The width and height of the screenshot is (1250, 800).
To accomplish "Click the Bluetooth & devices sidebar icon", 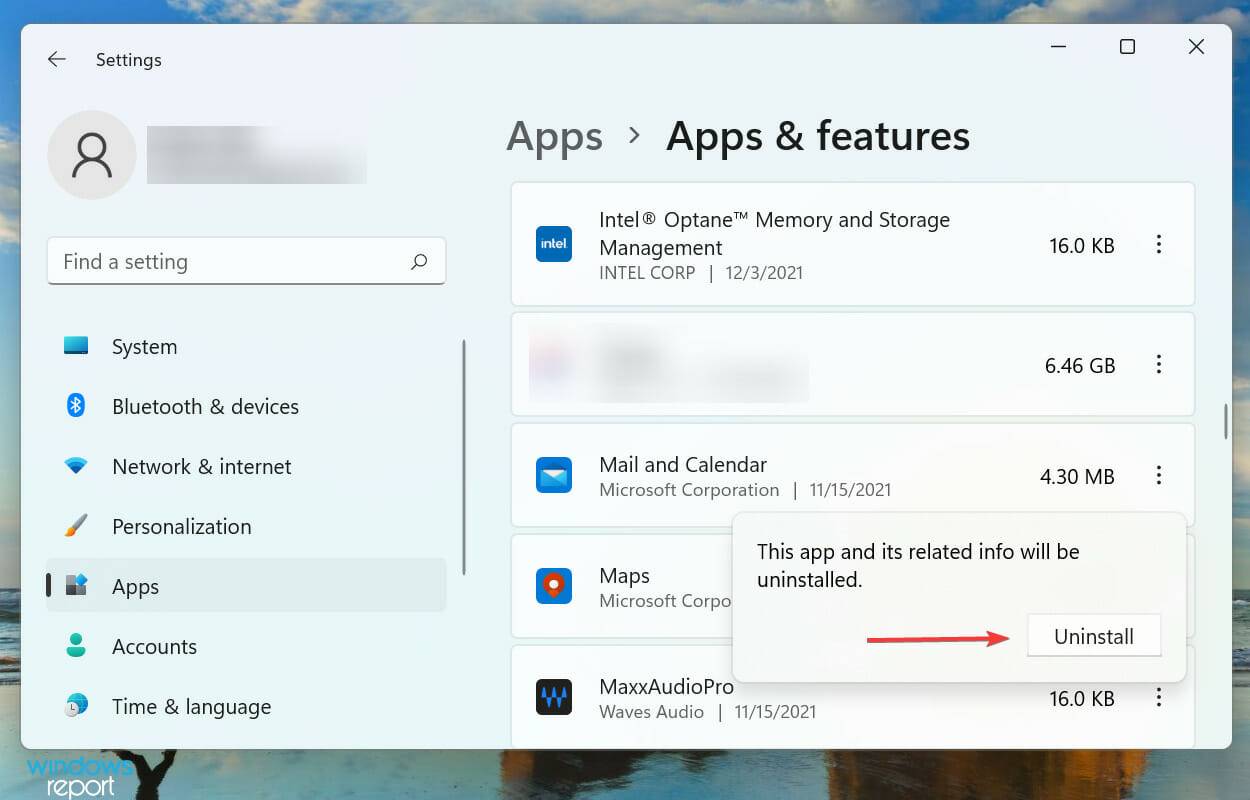I will point(75,406).
